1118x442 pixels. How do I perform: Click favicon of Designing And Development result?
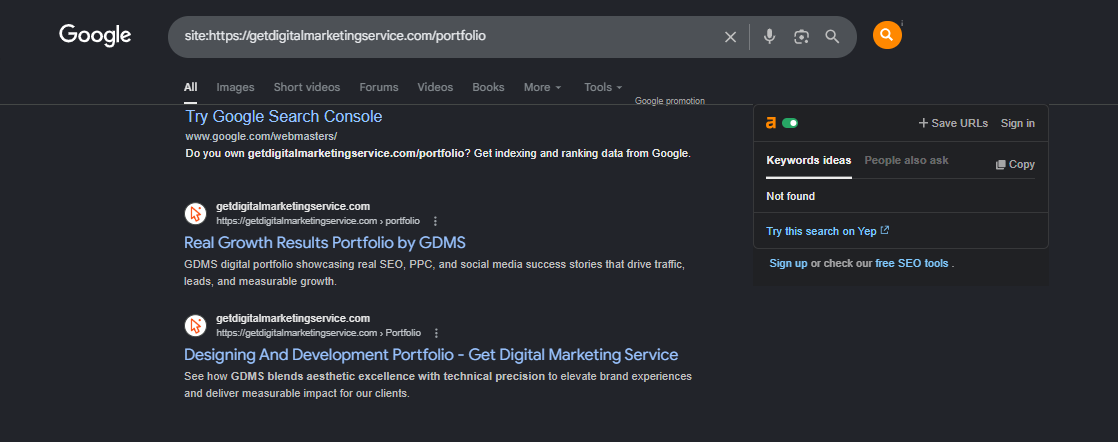195,325
